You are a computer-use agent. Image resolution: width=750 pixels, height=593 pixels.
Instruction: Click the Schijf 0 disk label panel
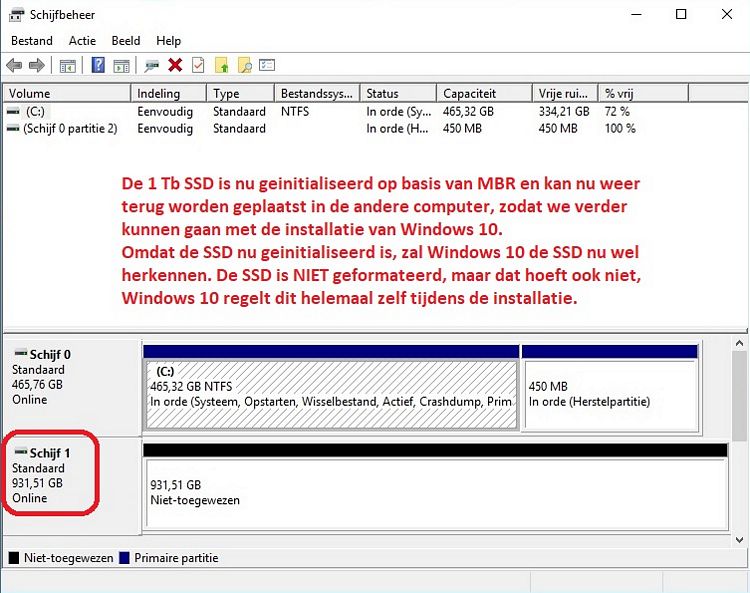(73, 387)
